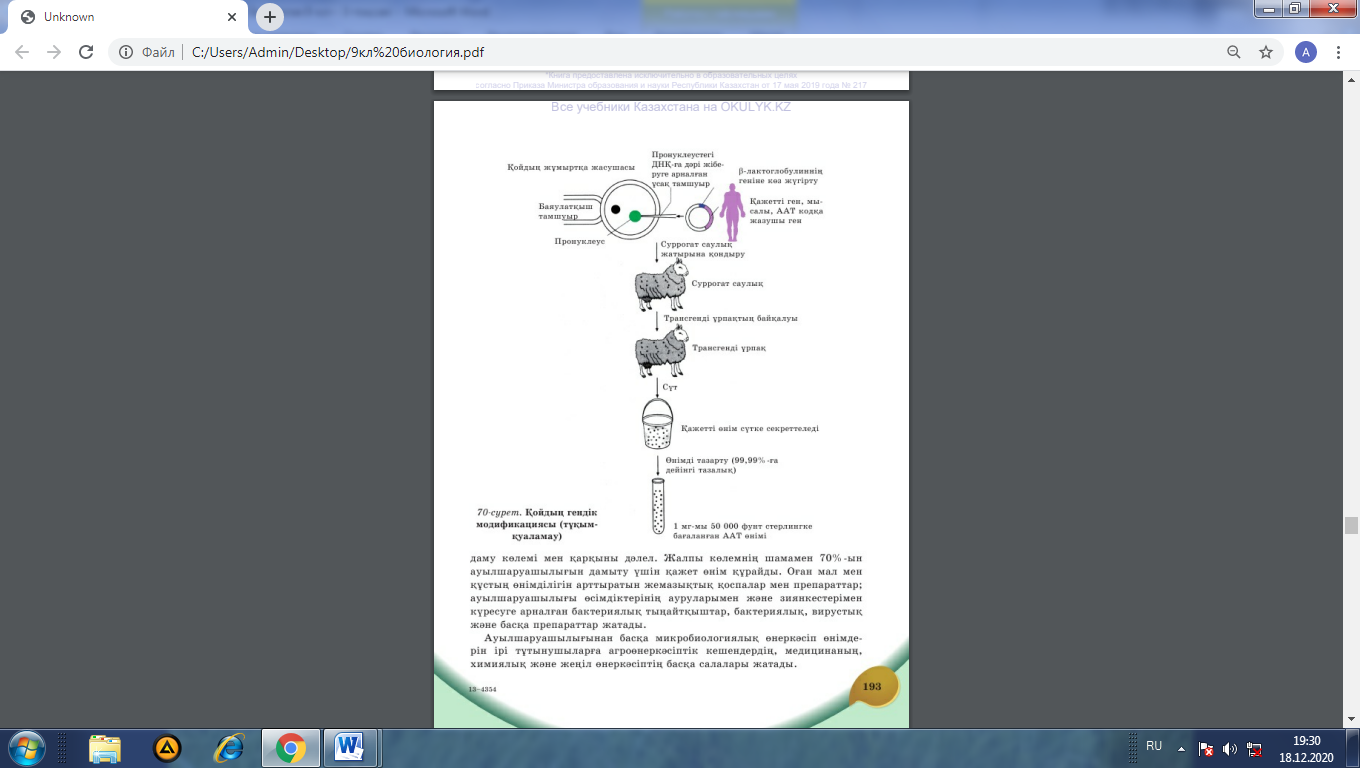Click the PDF vertical scrollbar thumb
Screen dimensions: 1360x768
coord(1351,526)
